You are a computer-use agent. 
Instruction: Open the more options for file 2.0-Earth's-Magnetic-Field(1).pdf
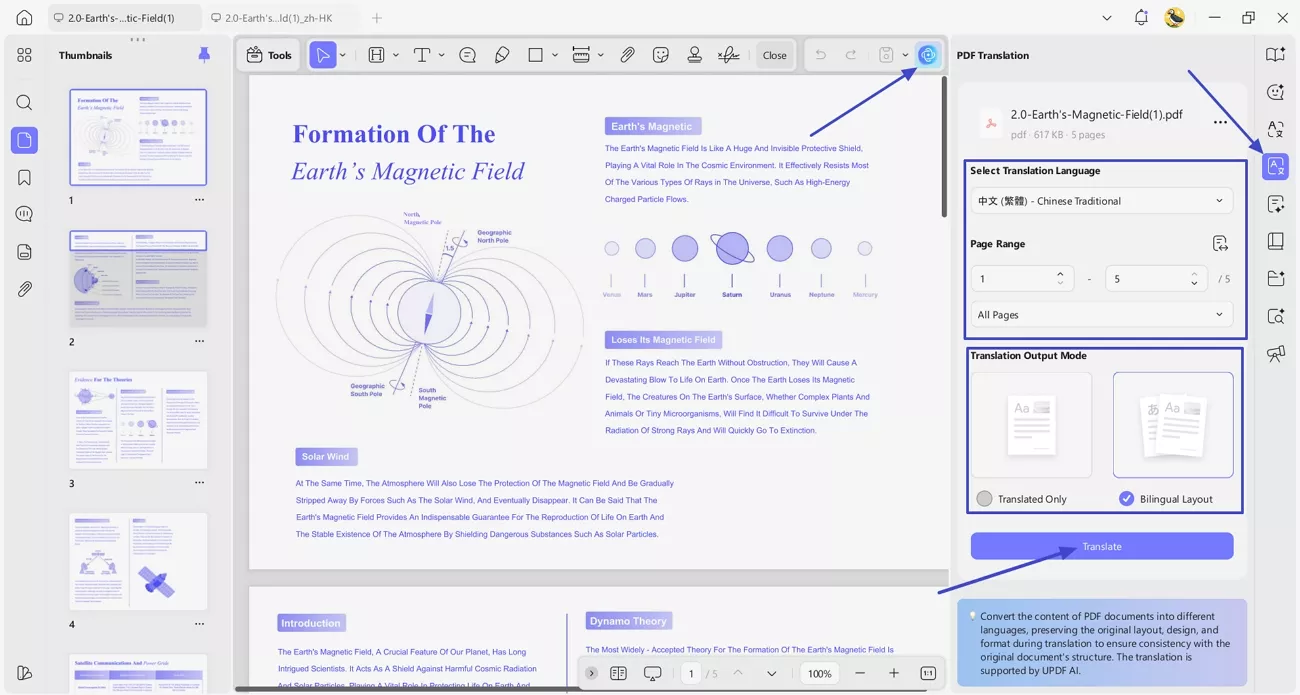point(1220,122)
